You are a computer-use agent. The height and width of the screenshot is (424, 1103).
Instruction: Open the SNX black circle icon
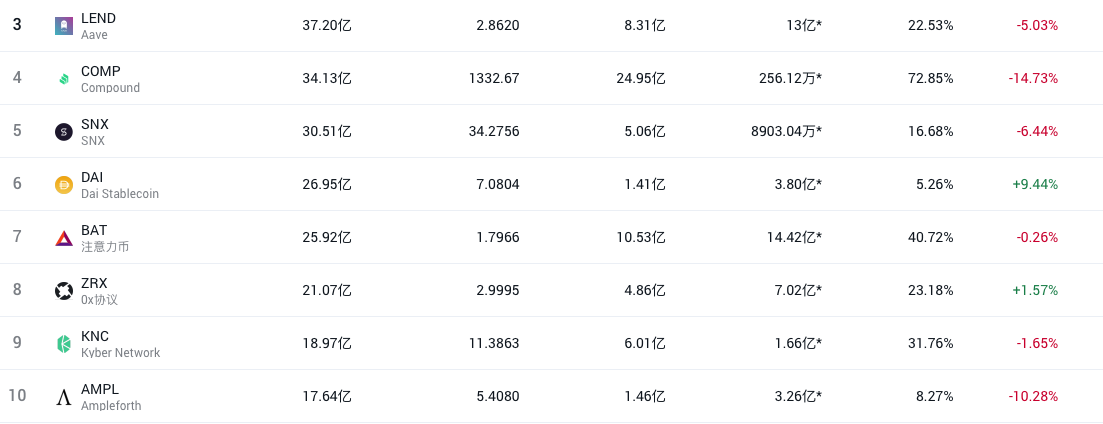pos(64,131)
